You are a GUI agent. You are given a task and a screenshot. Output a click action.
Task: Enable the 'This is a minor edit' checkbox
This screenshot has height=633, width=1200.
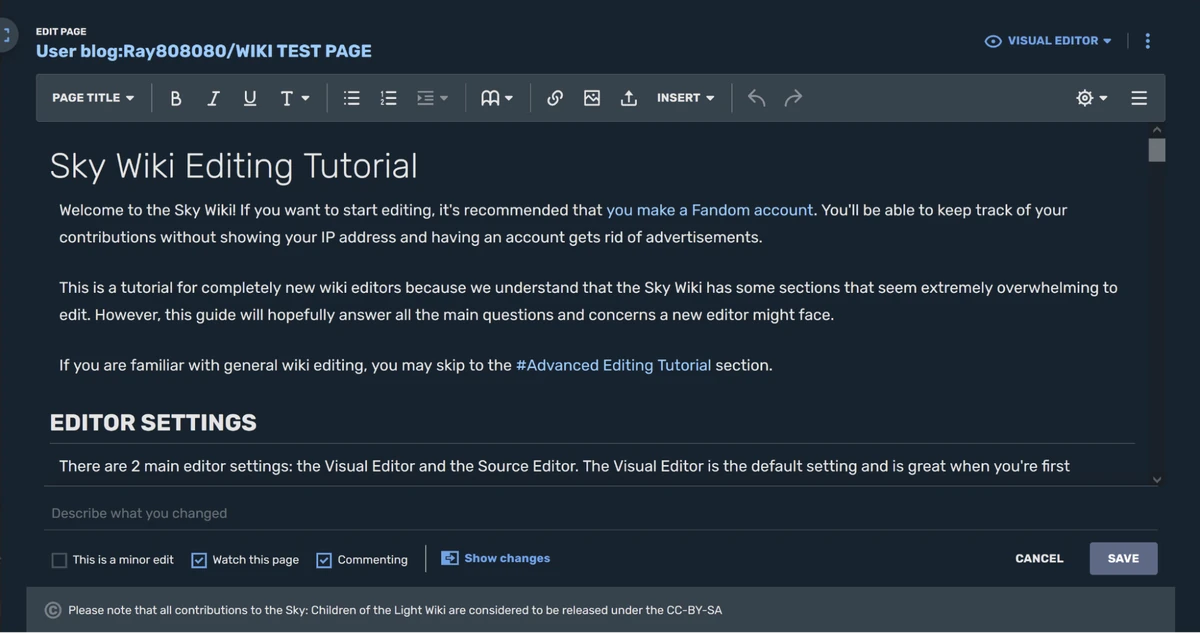59,560
